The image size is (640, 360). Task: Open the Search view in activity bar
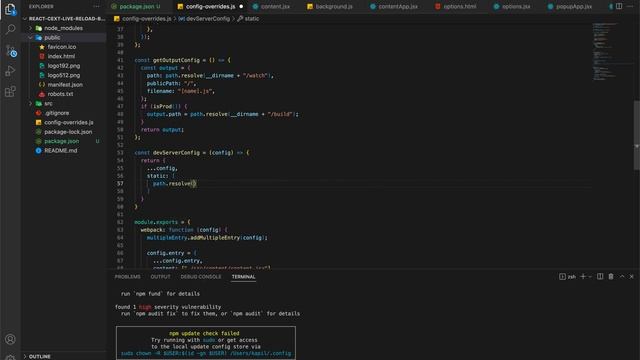point(11,29)
